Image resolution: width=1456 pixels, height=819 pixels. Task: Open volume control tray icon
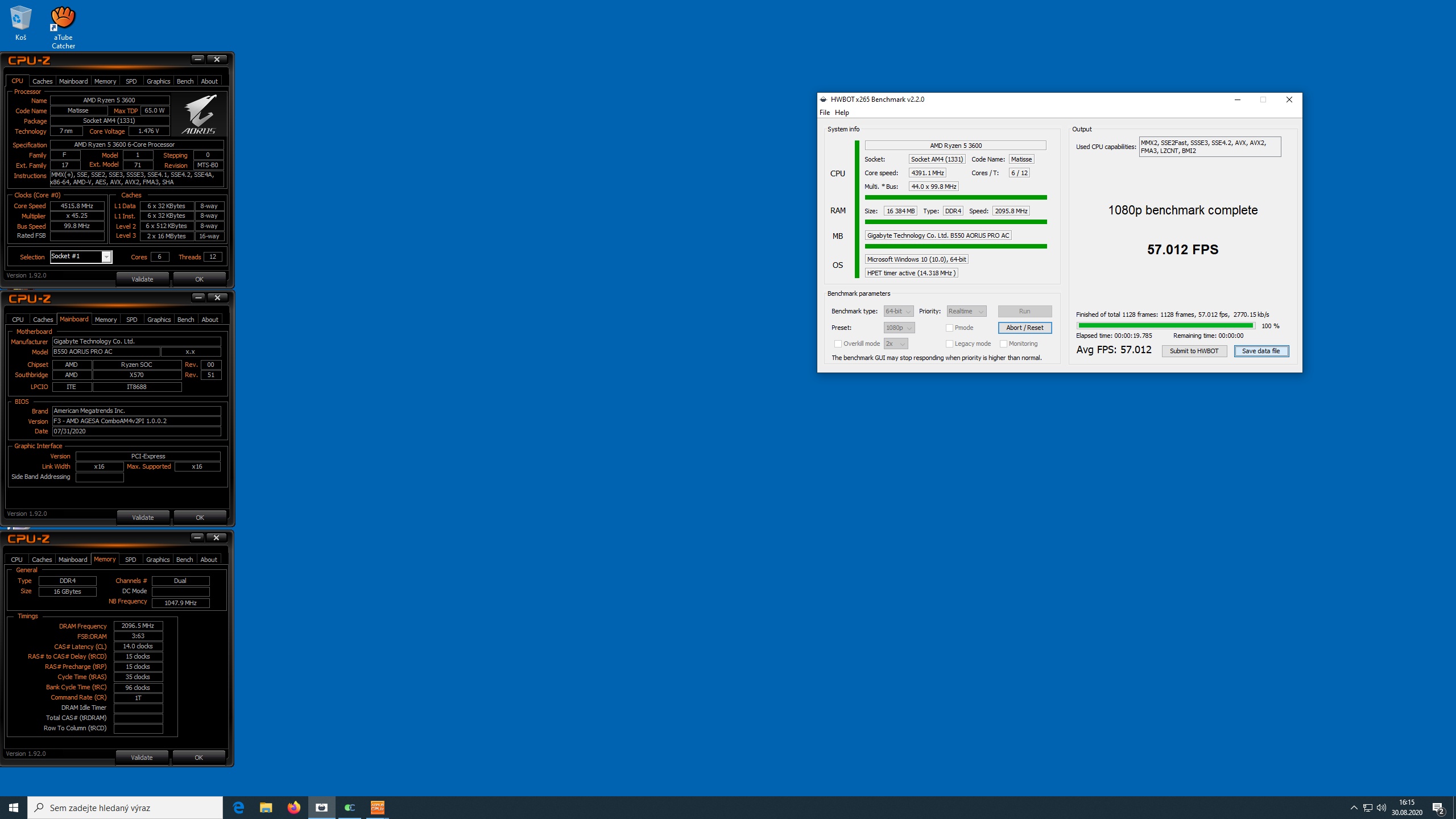pos(1381,808)
